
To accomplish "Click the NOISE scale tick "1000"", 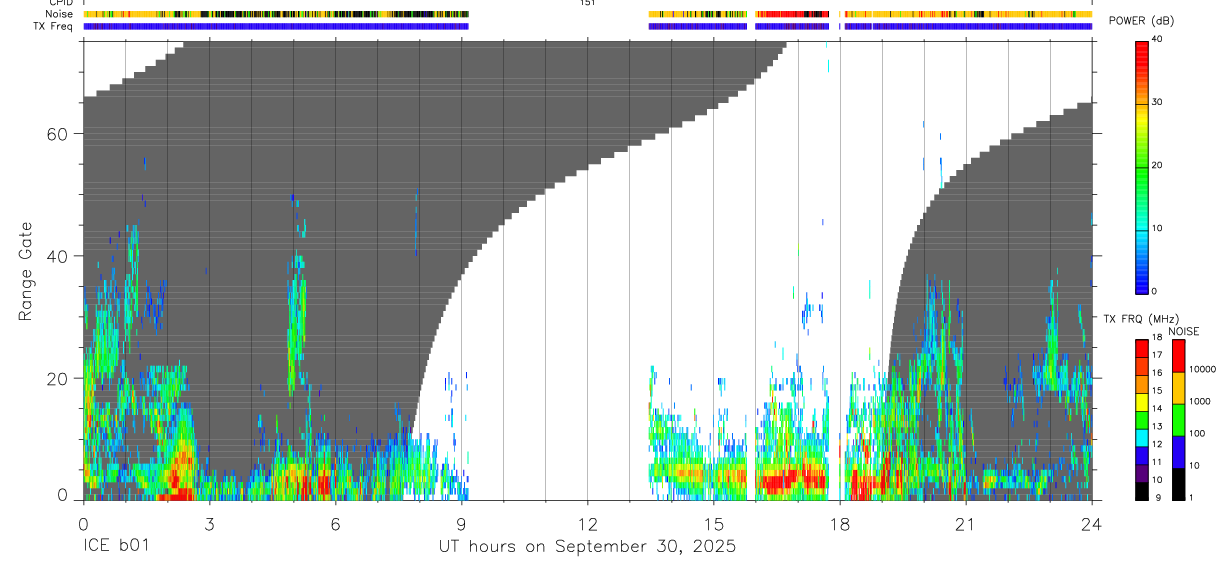I will tap(1200, 402).
